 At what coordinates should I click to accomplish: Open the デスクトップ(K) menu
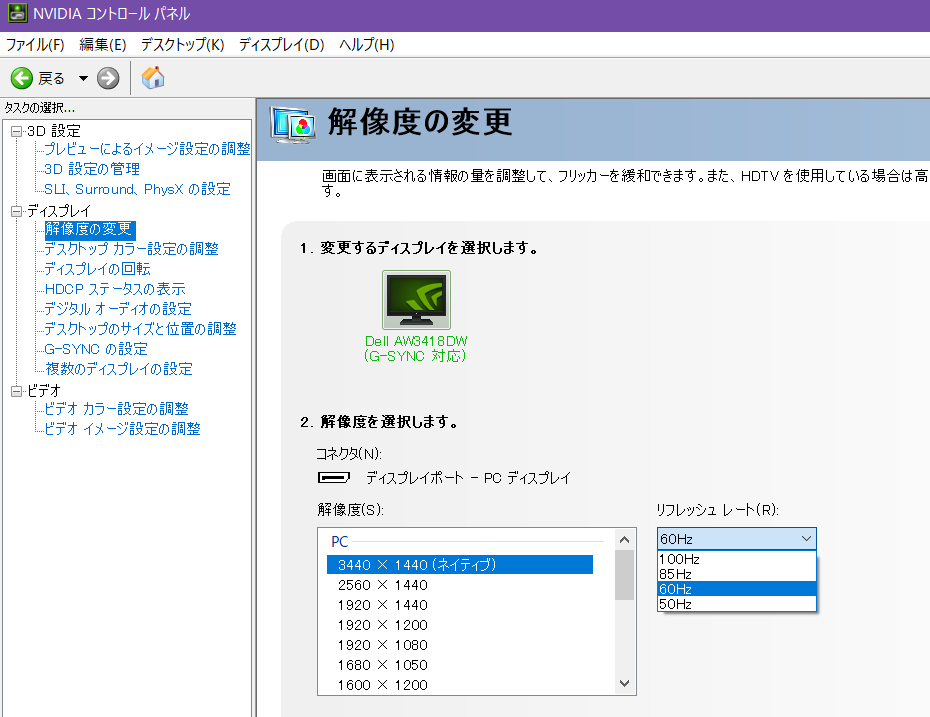[183, 44]
